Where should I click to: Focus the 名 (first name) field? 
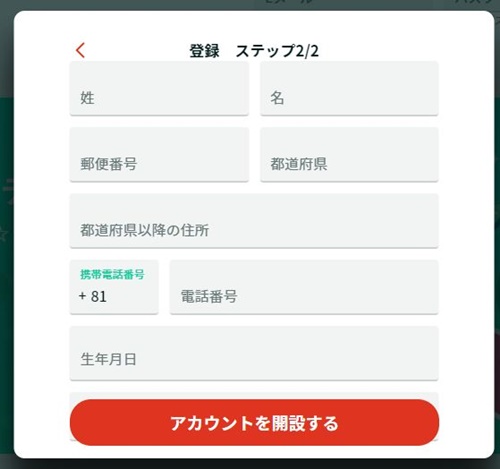349,88
